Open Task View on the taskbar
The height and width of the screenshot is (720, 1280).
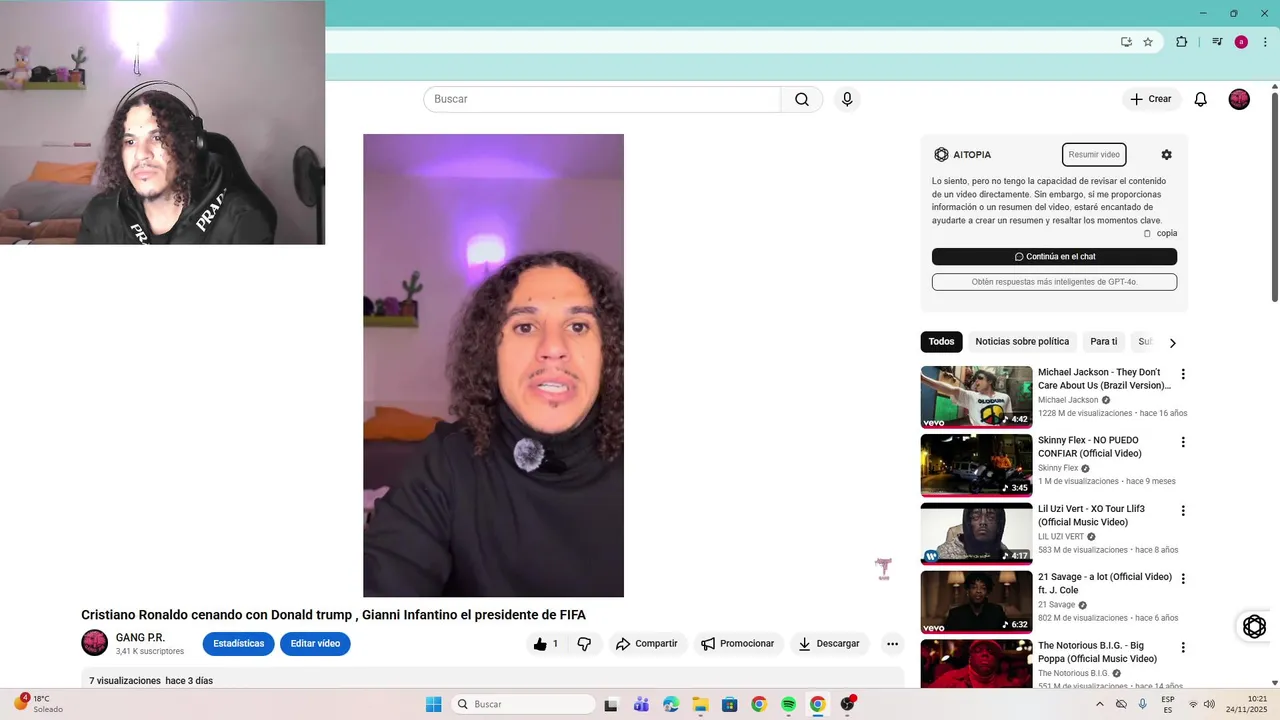click(x=611, y=705)
